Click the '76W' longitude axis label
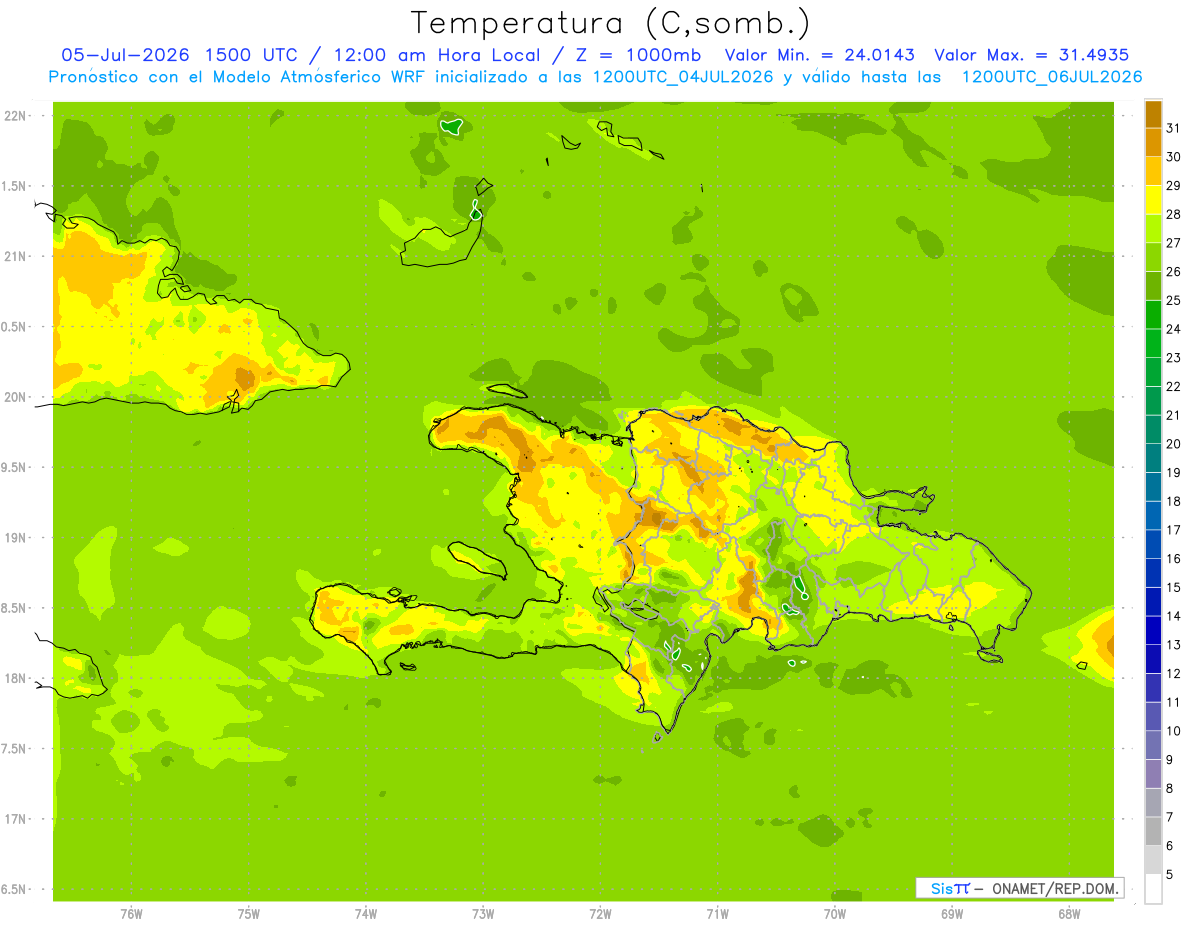Screen dimensions: 1200x927 131,914
